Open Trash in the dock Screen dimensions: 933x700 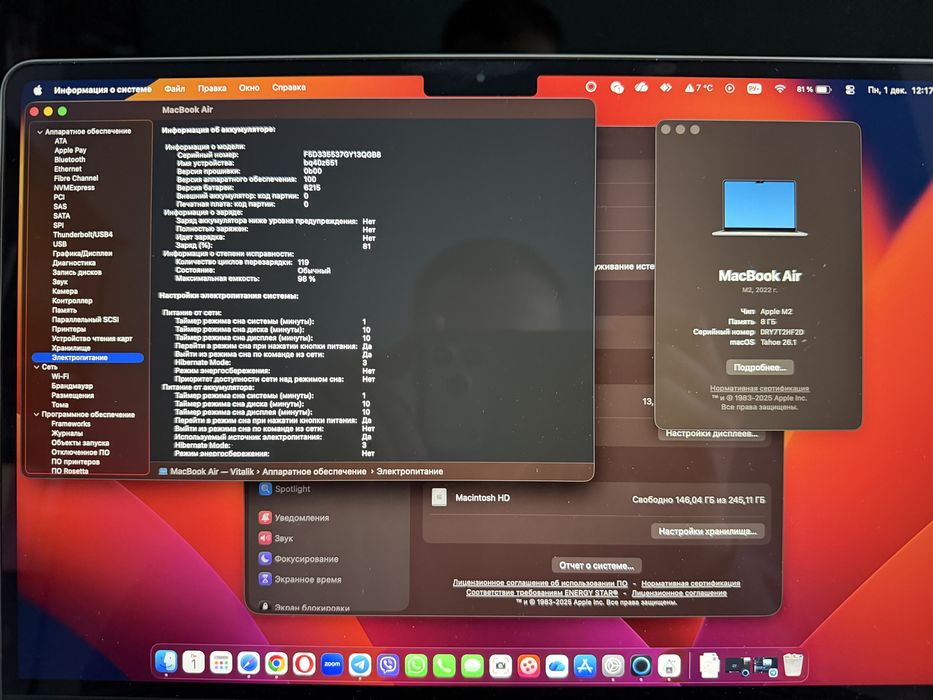pos(793,664)
